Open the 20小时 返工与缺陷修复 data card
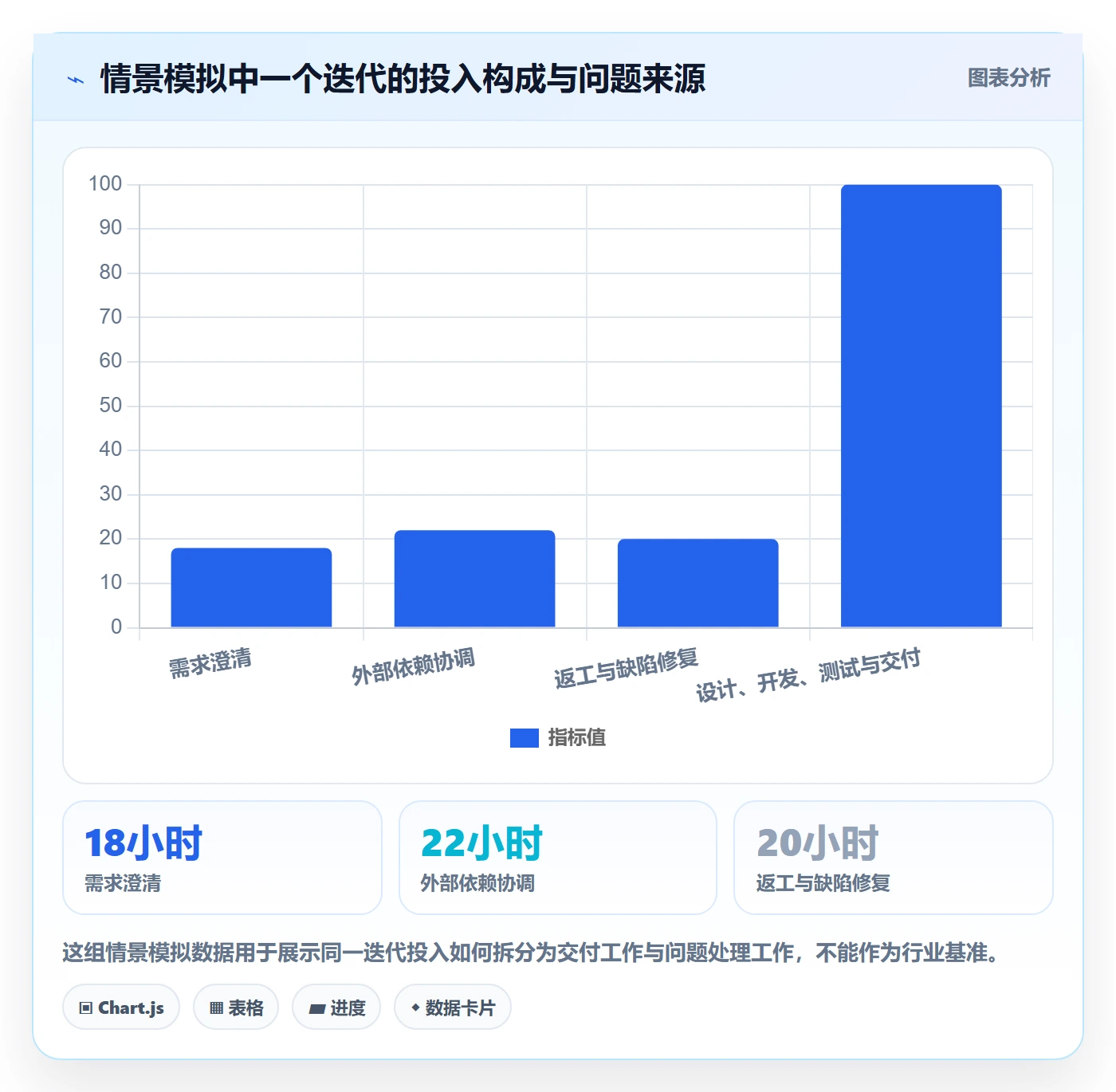The width and height of the screenshot is (1116, 1092). pyautogui.click(x=894, y=858)
